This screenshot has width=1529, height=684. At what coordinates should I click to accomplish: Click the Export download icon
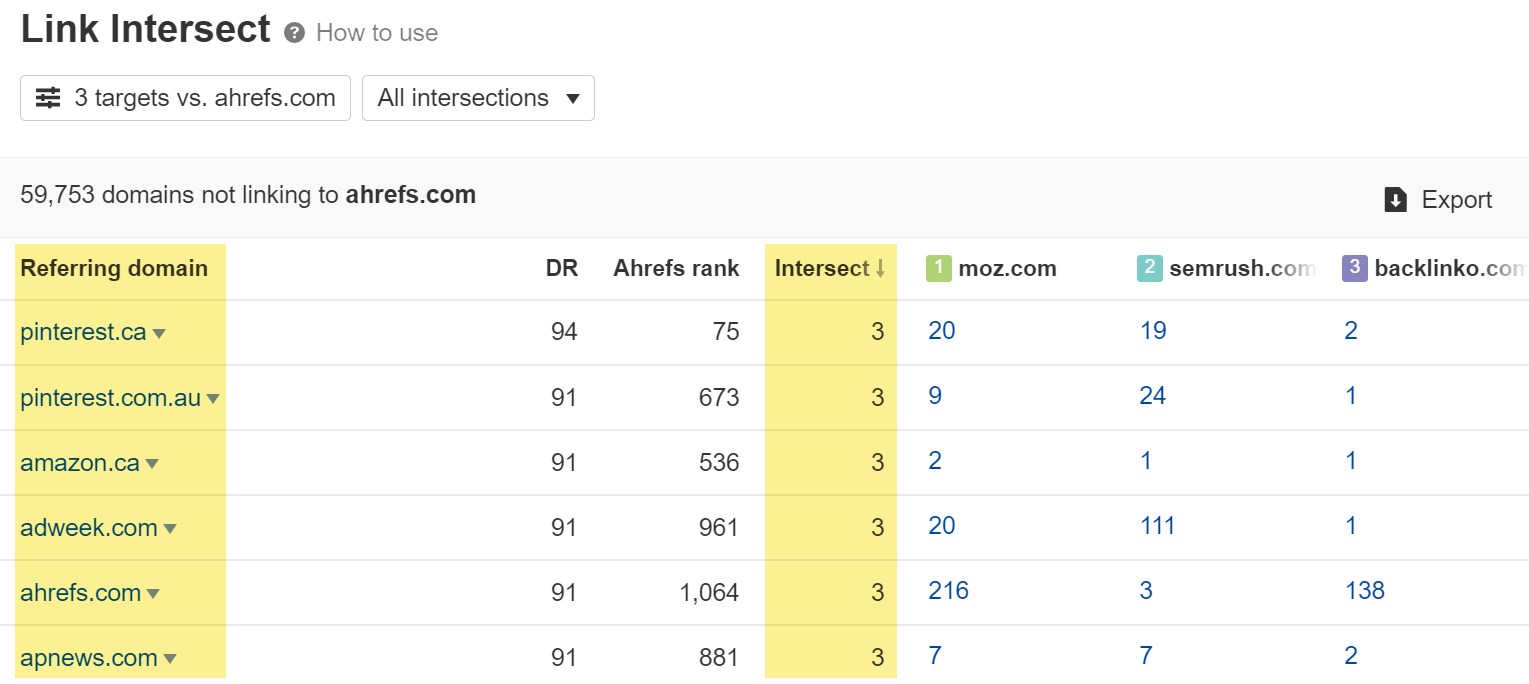click(x=1396, y=199)
